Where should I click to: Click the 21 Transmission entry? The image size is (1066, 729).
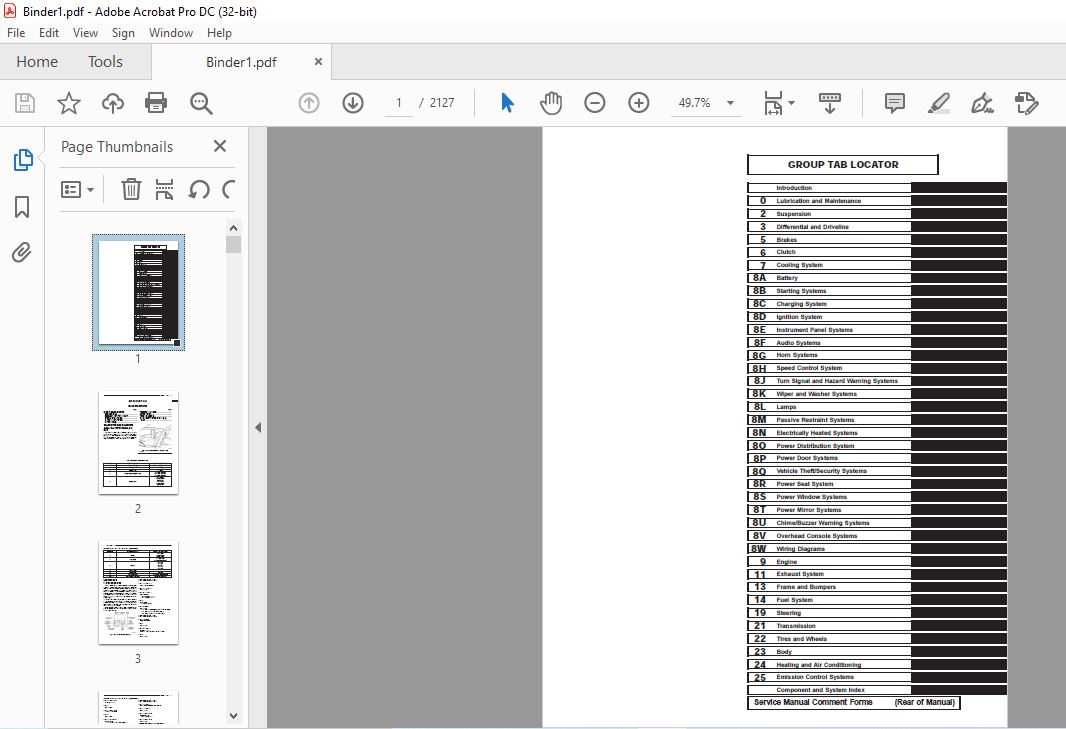click(x=829, y=626)
